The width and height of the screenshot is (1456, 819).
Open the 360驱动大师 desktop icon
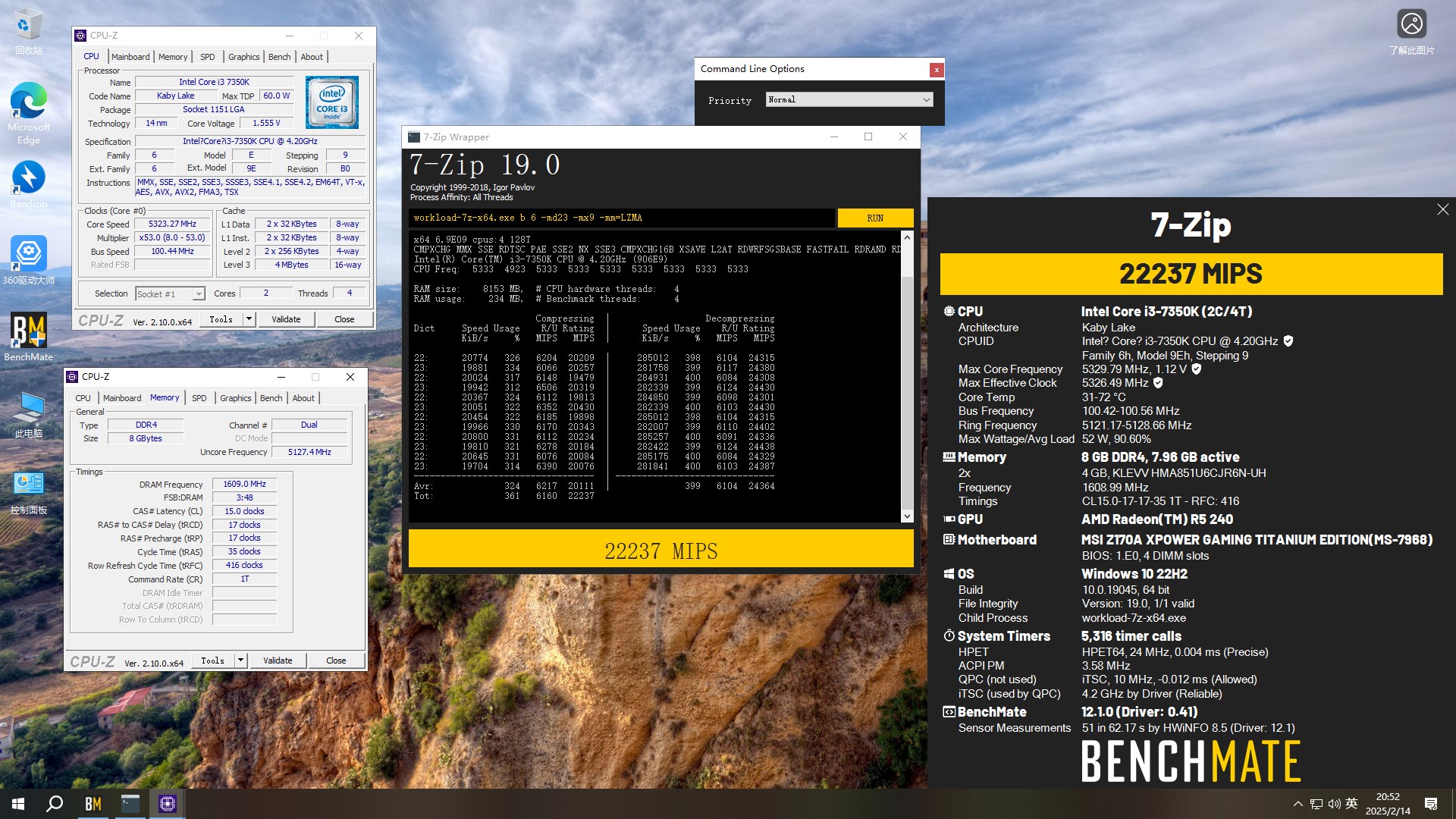(x=29, y=259)
